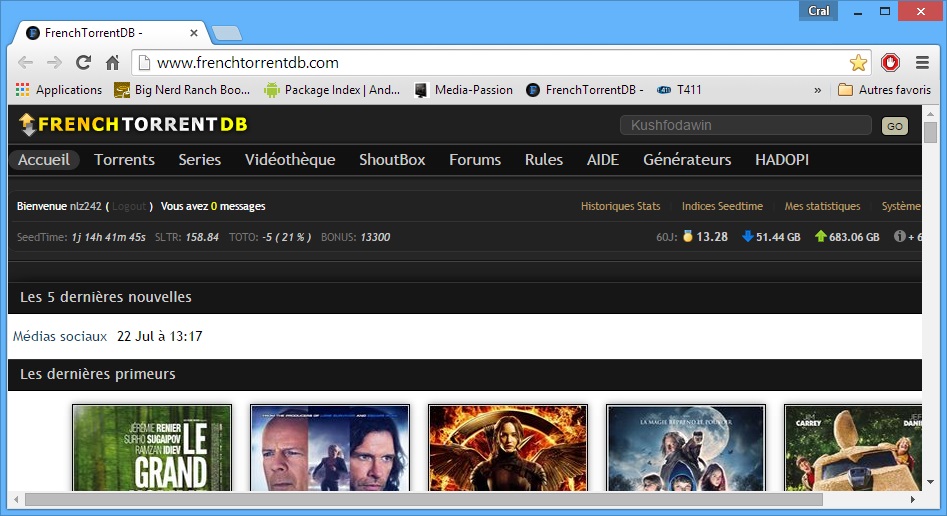The height and width of the screenshot is (516, 947).
Task: Go forward with the browser forward arrow
Action: tap(54, 62)
